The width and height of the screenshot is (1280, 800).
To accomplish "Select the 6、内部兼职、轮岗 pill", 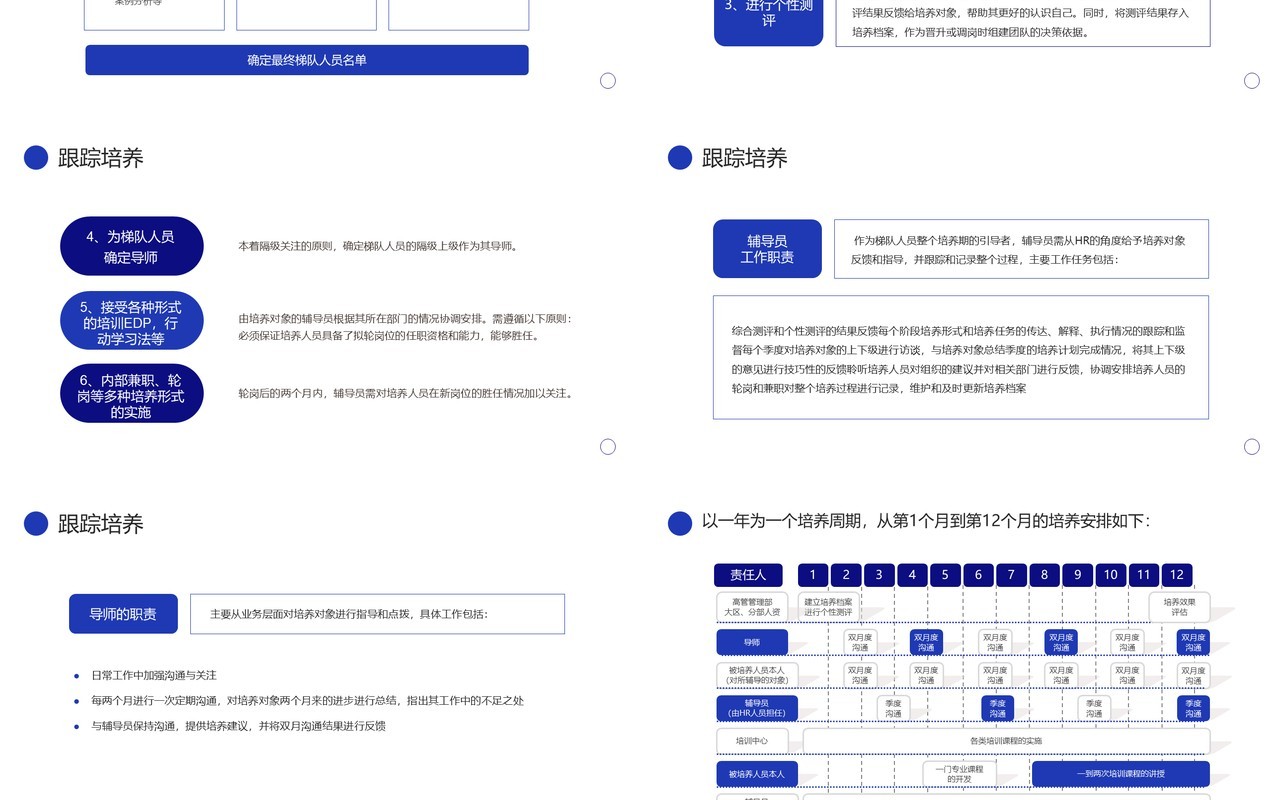I will (x=132, y=394).
